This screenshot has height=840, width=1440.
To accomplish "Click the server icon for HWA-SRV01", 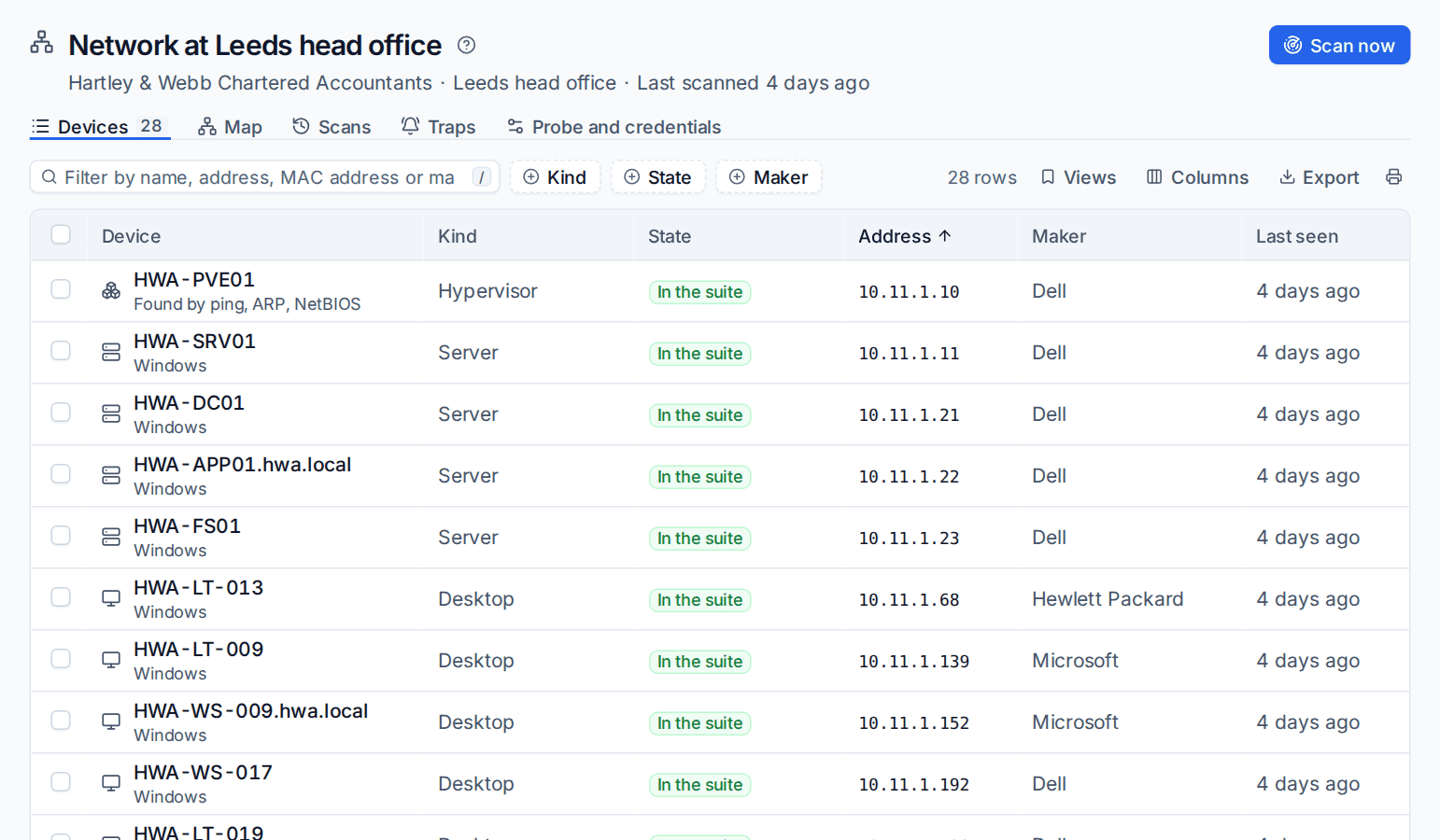I will [x=111, y=353].
